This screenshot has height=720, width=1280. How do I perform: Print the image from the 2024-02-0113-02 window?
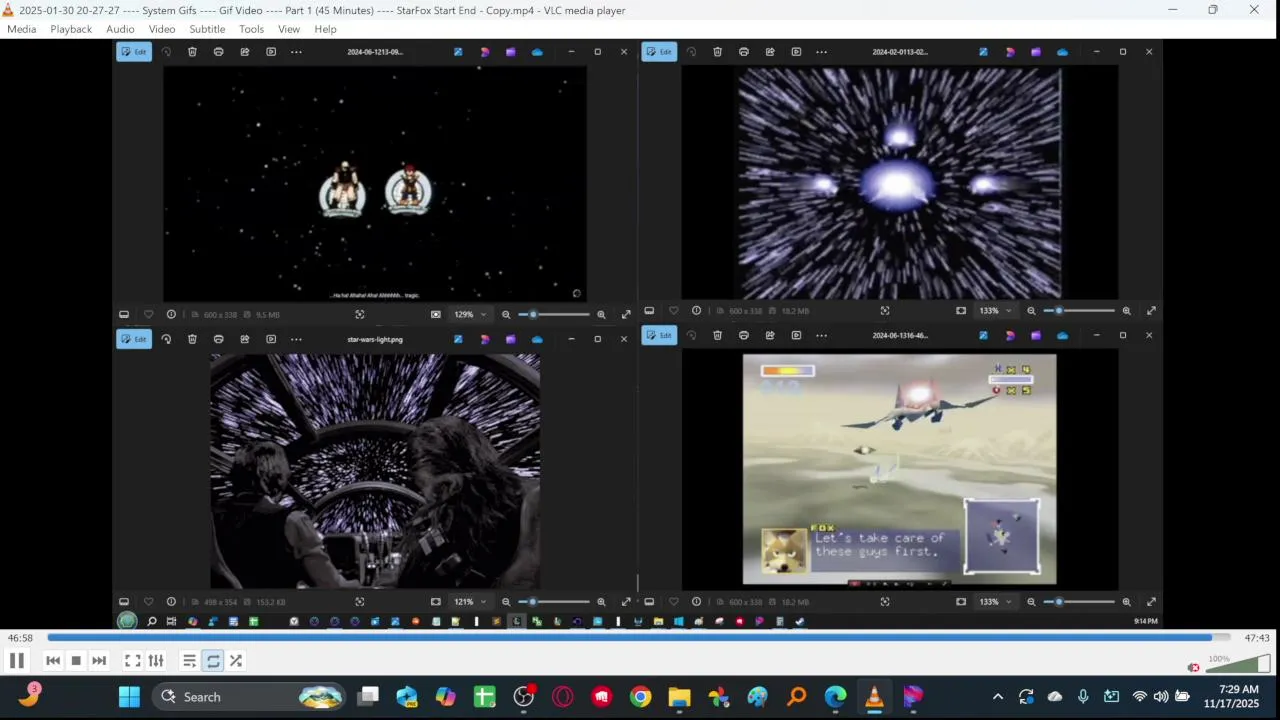[x=743, y=52]
